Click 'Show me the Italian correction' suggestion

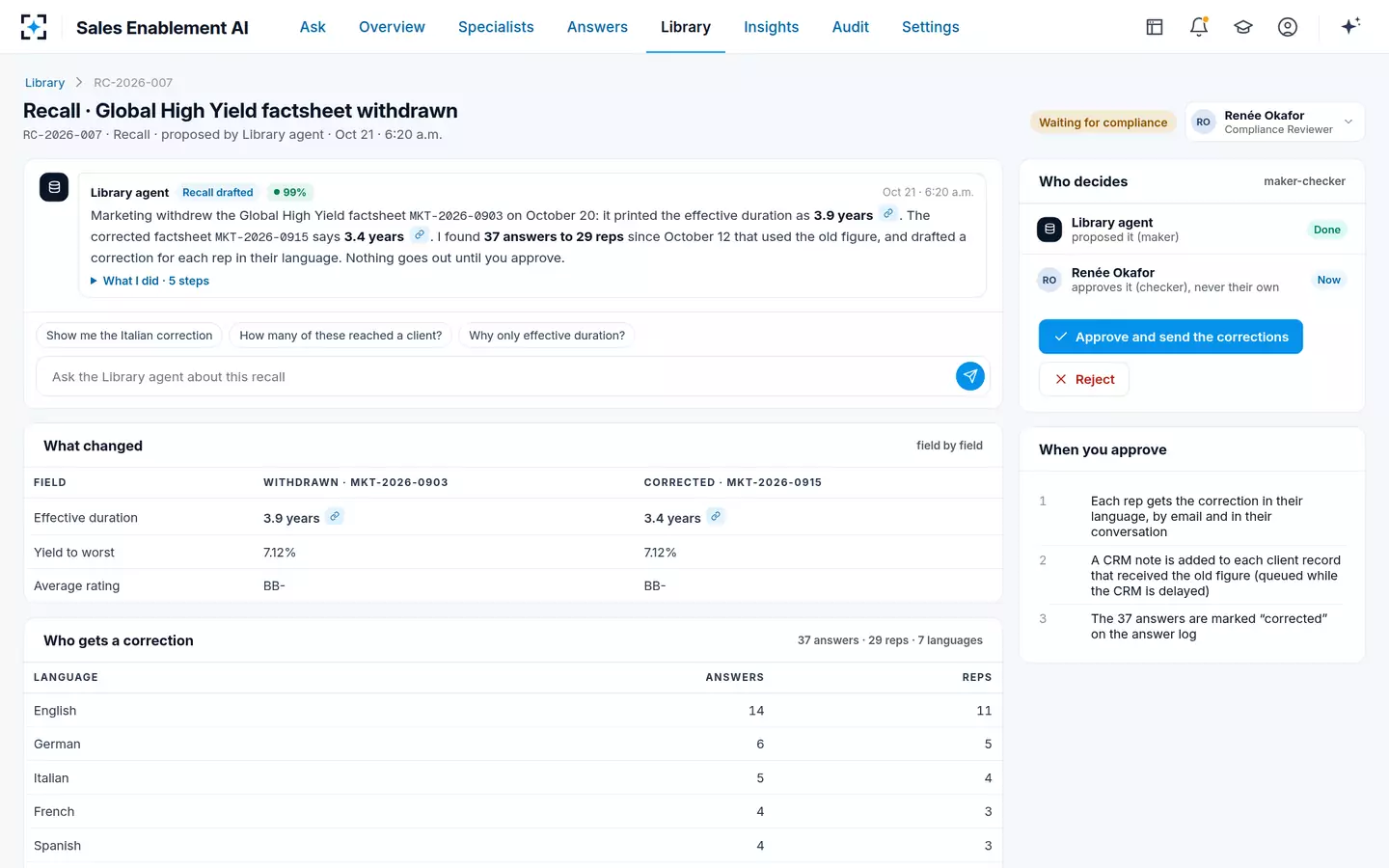pyautogui.click(x=129, y=336)
